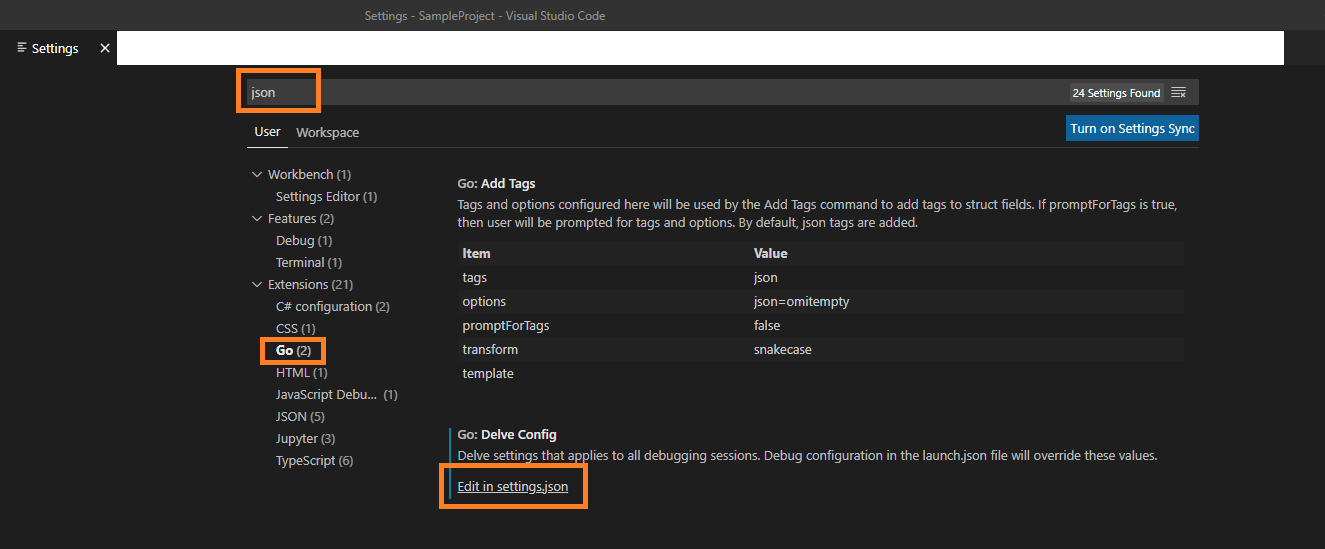Select Jupyter (3) extension entry
Viewport: 1325px width, 549px height.
(305, 439)
